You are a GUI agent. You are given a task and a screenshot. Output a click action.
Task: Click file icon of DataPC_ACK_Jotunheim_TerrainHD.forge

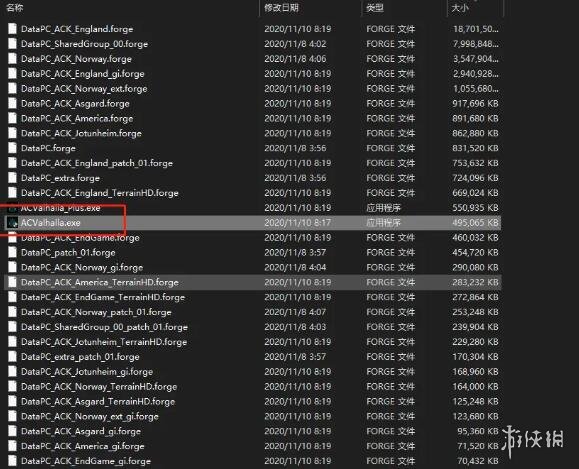13,342
